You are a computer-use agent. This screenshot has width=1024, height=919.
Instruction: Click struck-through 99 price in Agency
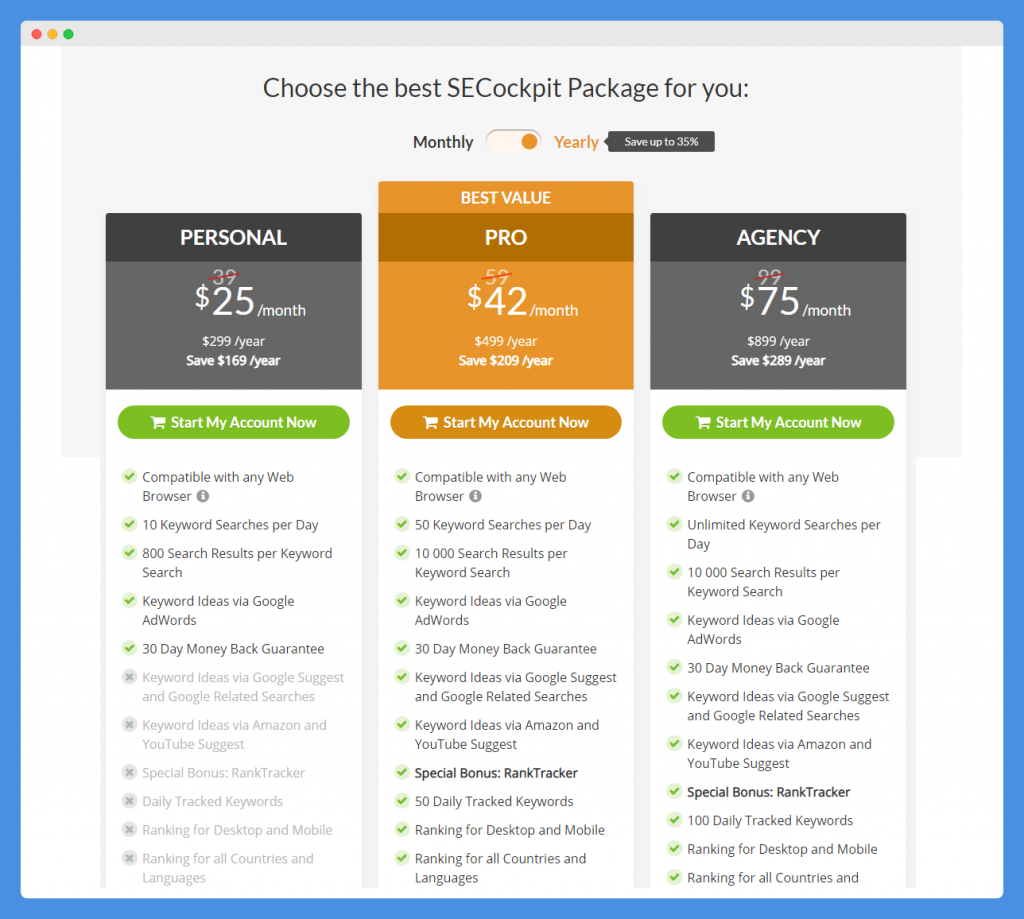point(769,276)
